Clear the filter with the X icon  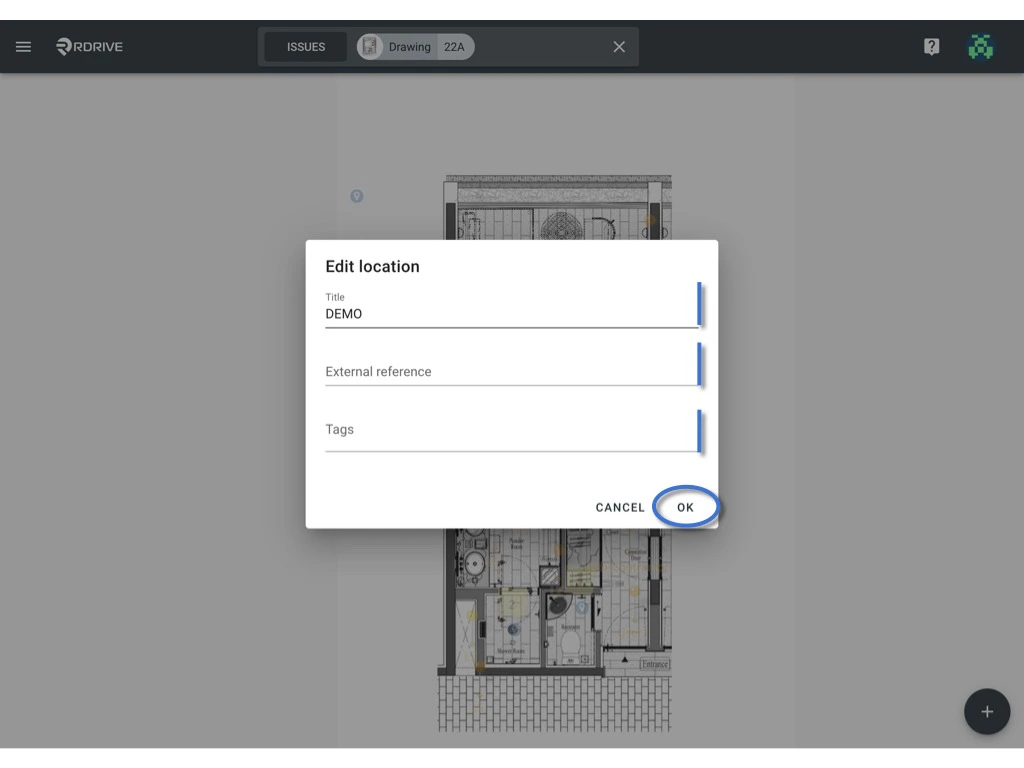[618, 46]
